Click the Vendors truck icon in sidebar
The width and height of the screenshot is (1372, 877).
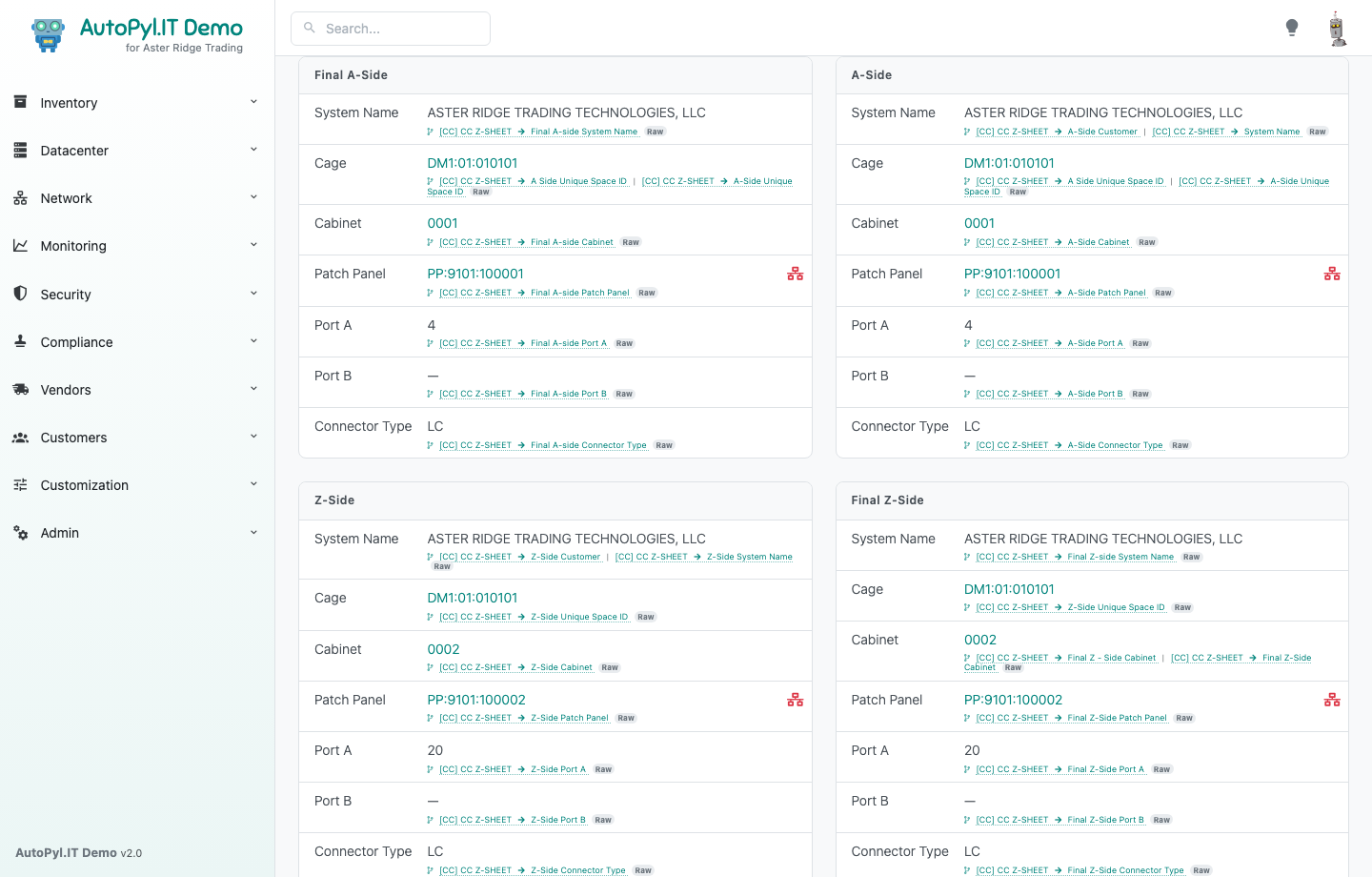click(20, 389)
